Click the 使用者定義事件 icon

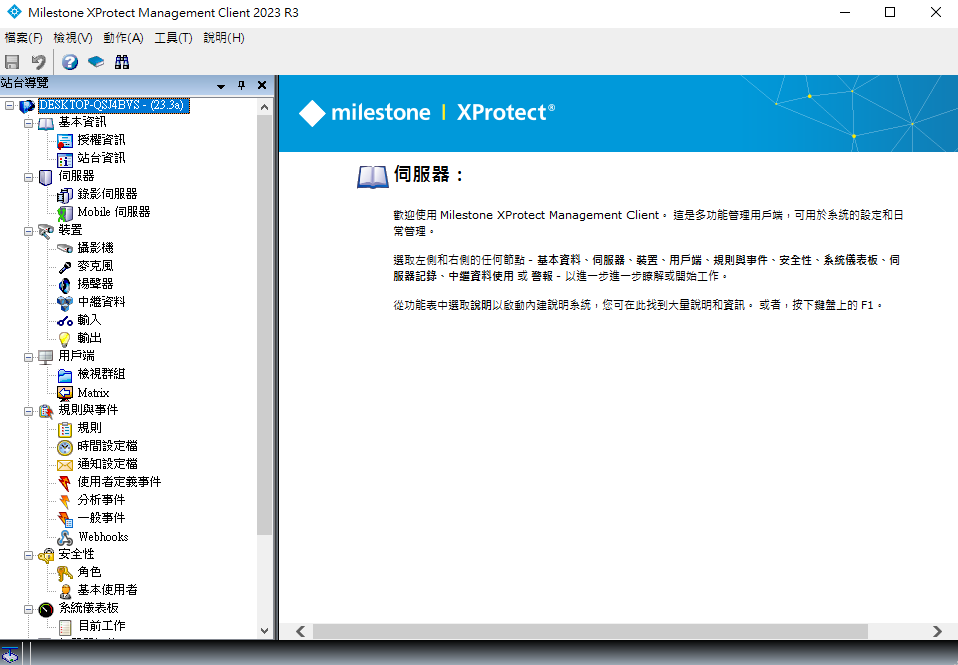[x=65, y=483]
